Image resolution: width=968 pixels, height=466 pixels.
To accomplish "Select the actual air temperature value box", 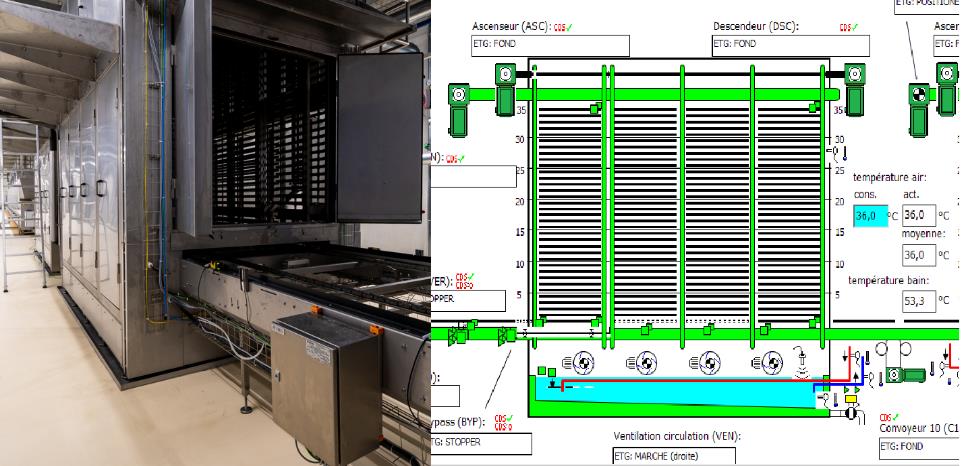I will [x=916, y=215].
